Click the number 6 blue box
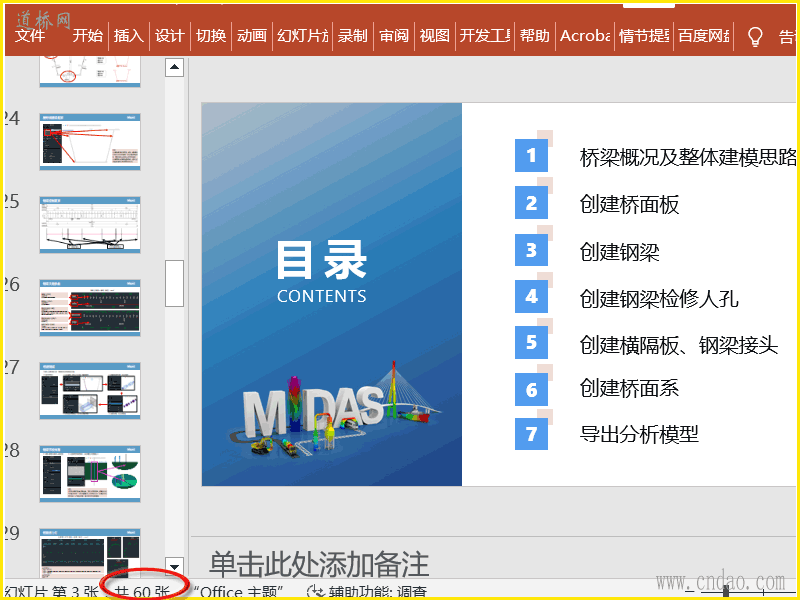800x600 pixels. click(x=531, y=389)
